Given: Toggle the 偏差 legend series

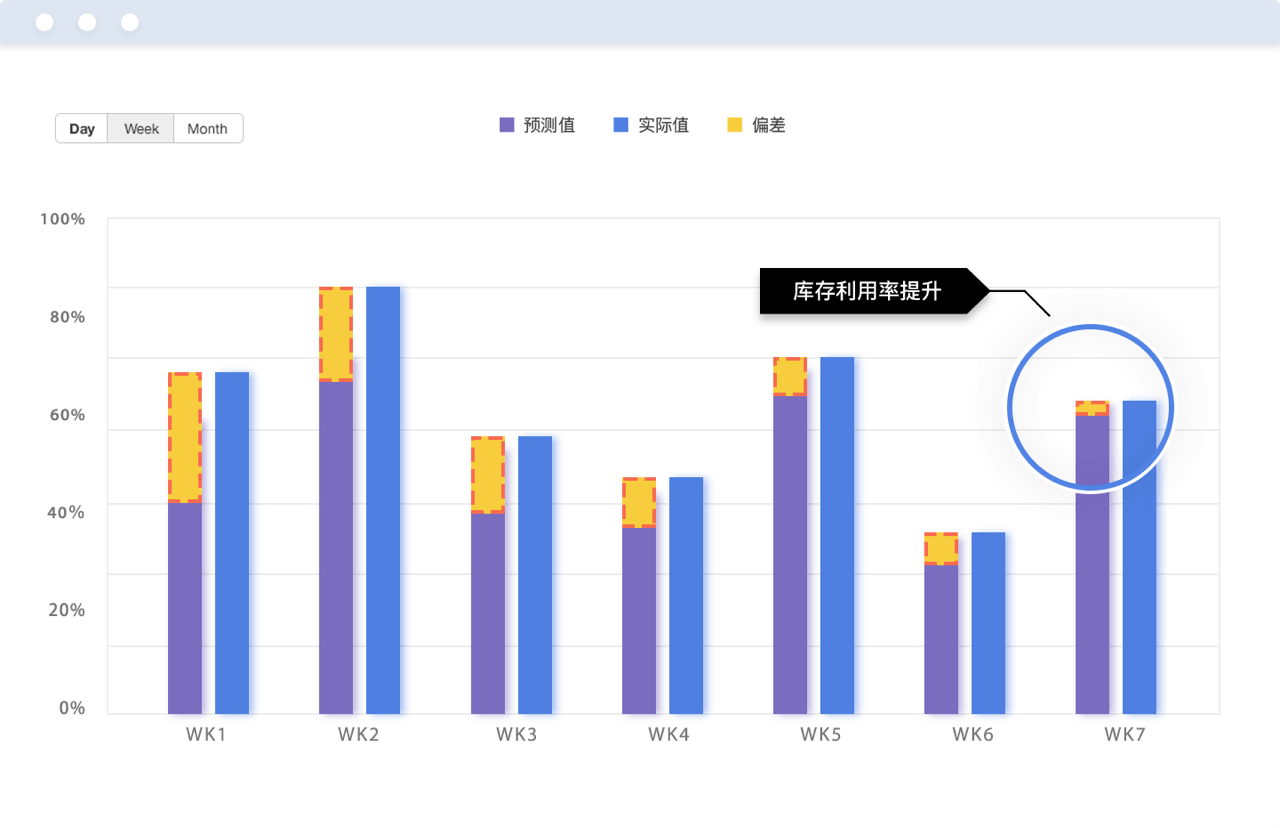Looking at the screenshot, I should pyautogui.click(x=757, y=125).
